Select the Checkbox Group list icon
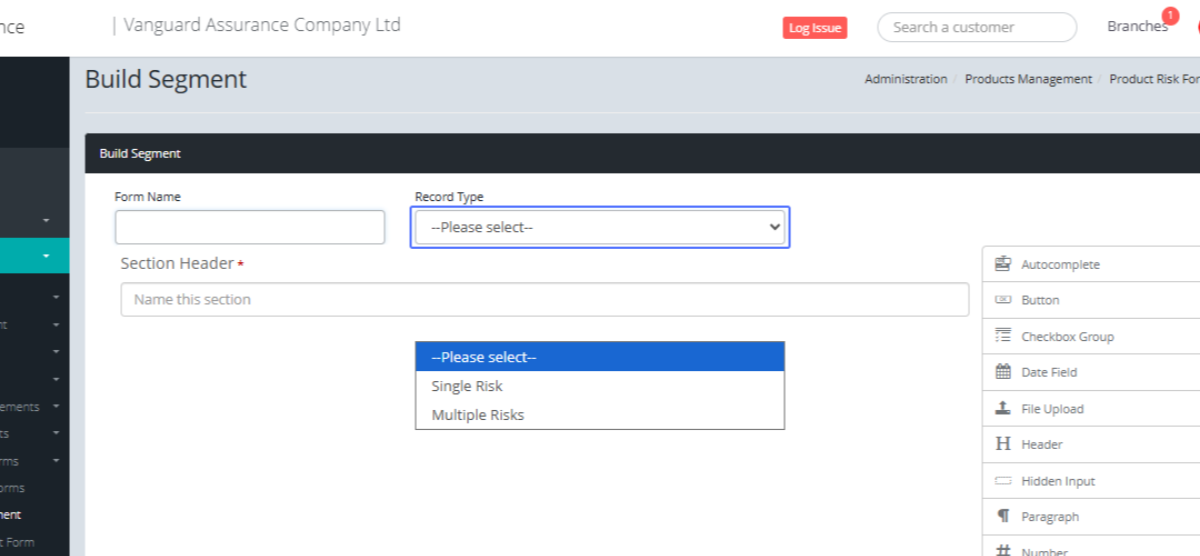Image resolution: width=1200 pixels, height=556 pixels. [1003, 336]
